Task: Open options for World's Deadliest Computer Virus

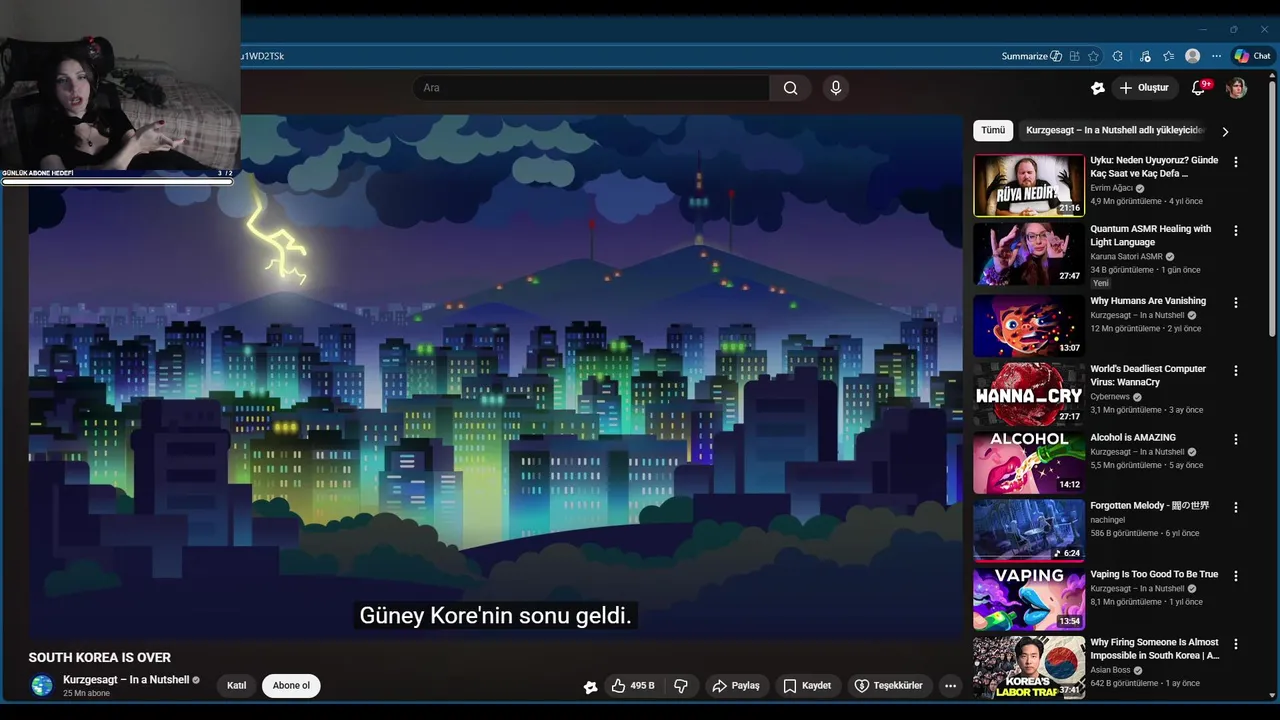Action: tap(1236, 370)
